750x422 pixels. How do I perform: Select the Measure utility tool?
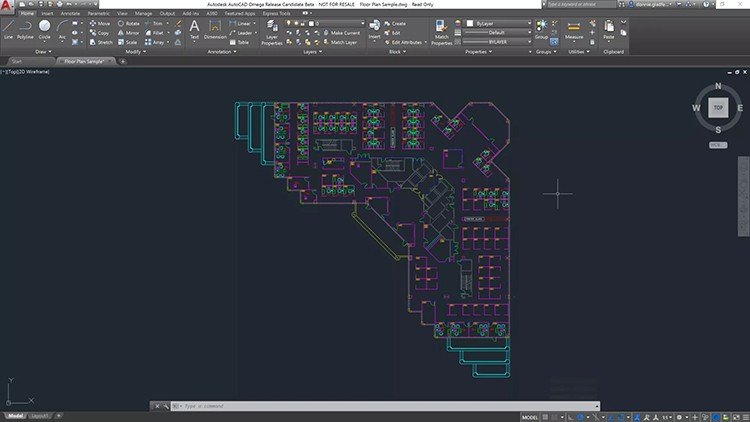(574, 30)
